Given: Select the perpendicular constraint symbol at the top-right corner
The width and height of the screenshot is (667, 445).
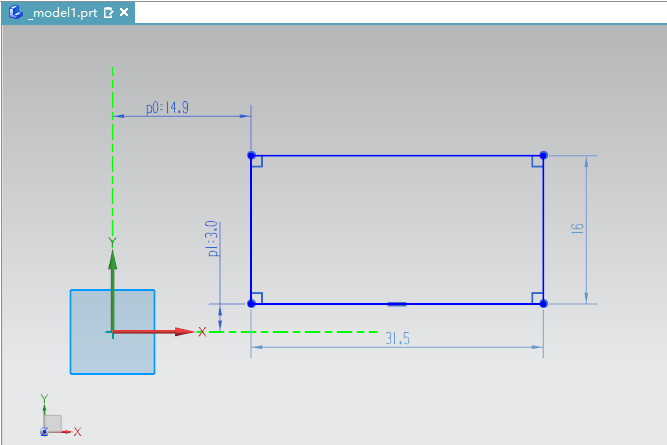Looking at the screenshot, I should point(537,162).
